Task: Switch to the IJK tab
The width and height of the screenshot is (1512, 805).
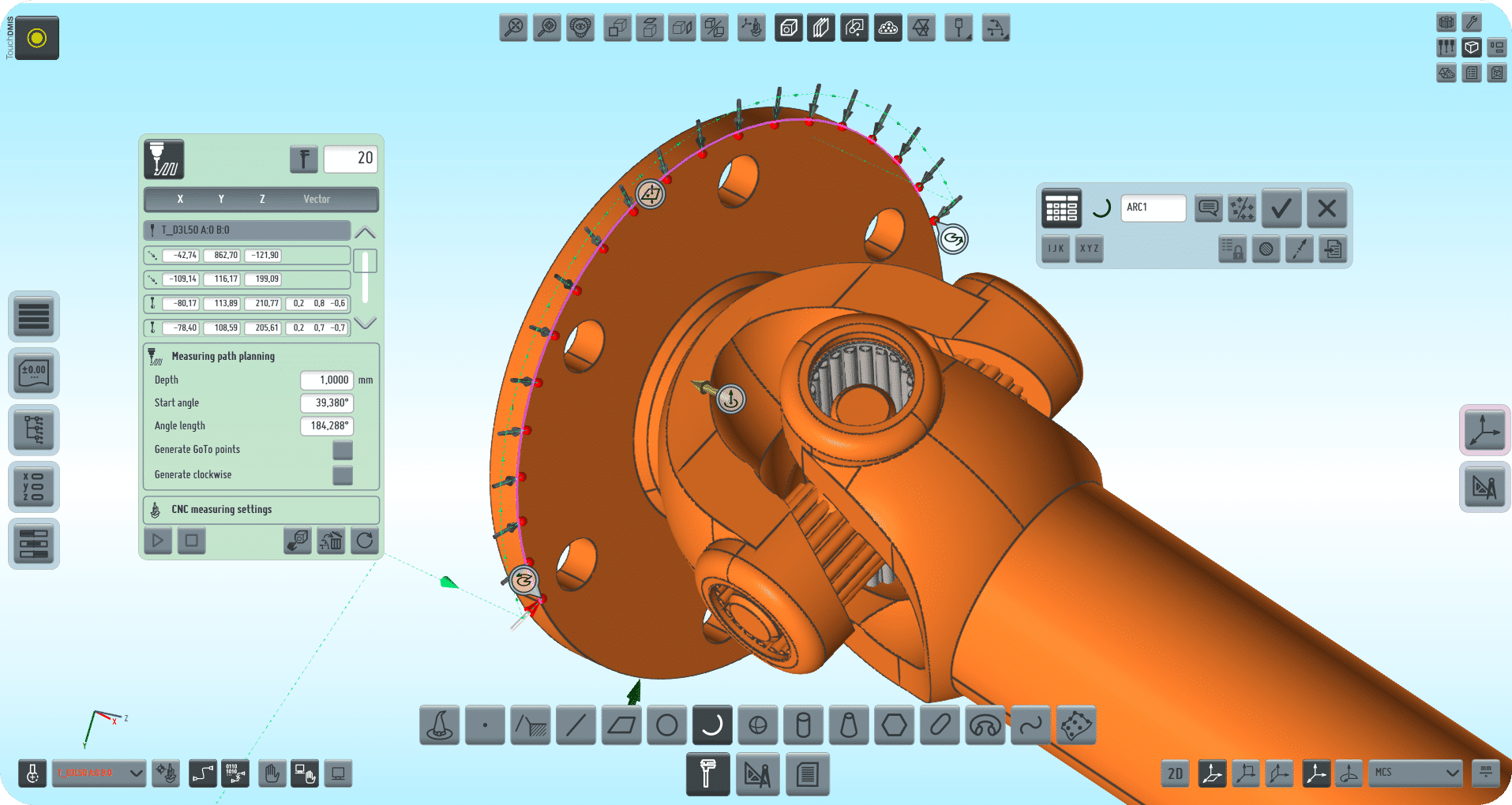Action: click(x=1056, y=249)
